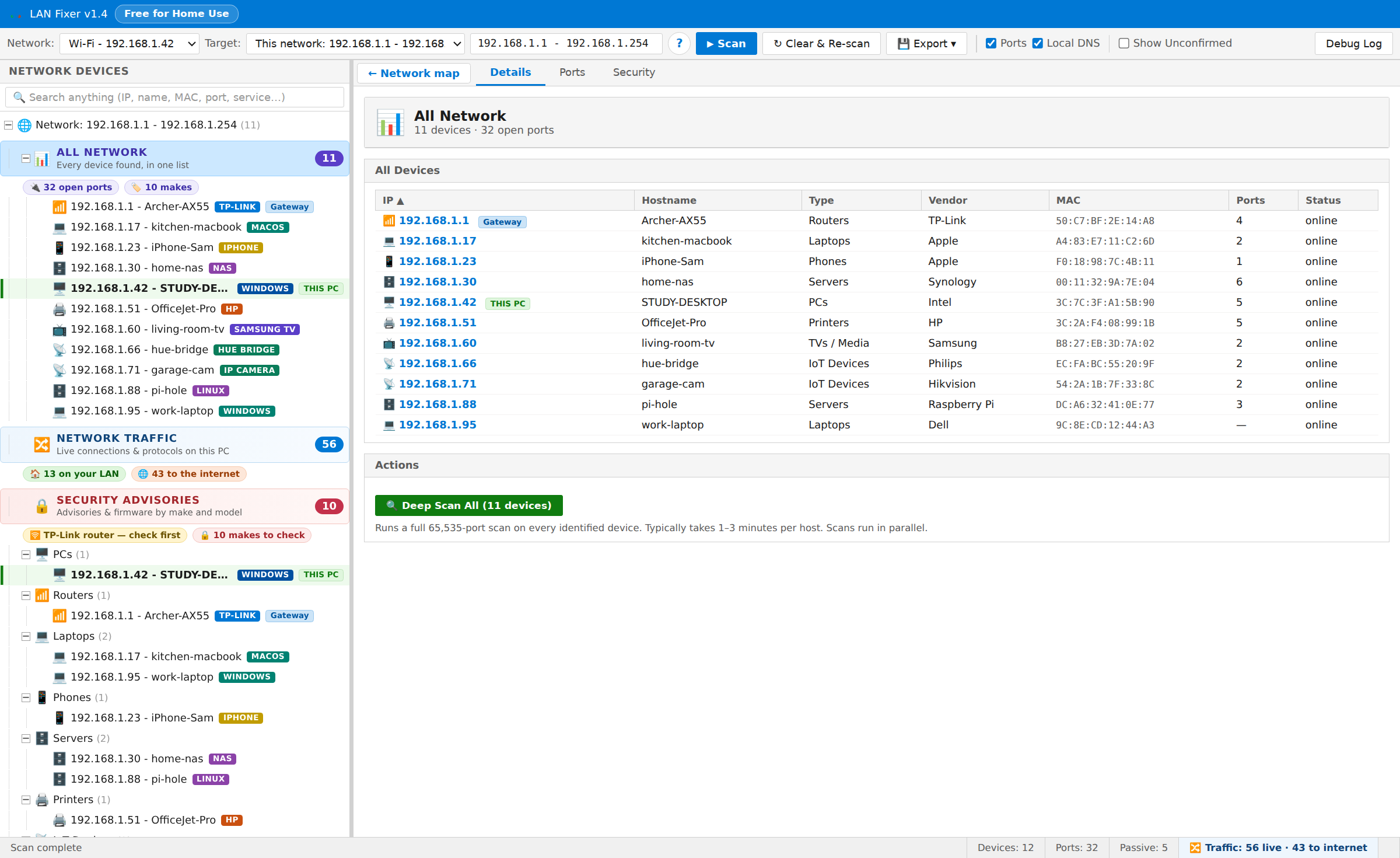The image size is (1400, 858).
Task: Click desktop icon beside 192.168.1.42 in table
Action: click(389, 302)
